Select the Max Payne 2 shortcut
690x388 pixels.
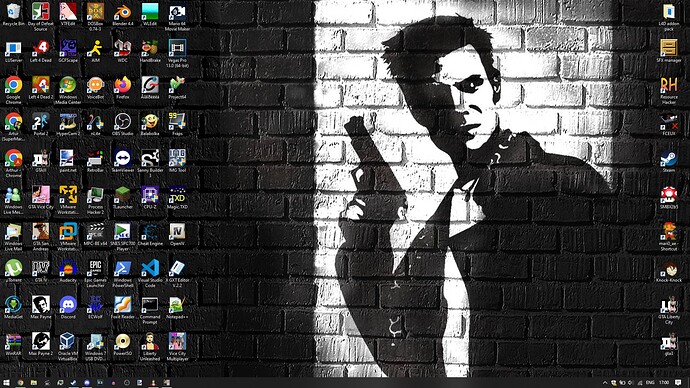click(40, 344)
